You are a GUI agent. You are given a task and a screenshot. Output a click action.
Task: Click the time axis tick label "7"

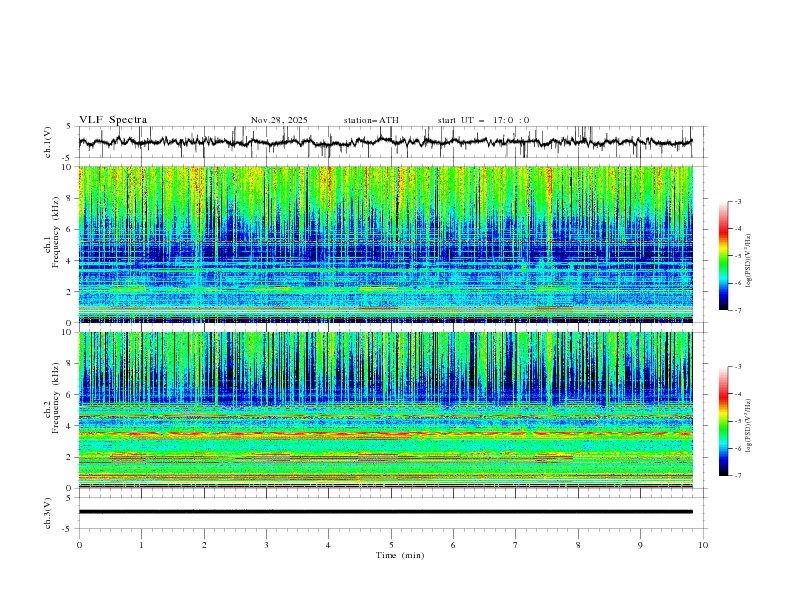516,545
